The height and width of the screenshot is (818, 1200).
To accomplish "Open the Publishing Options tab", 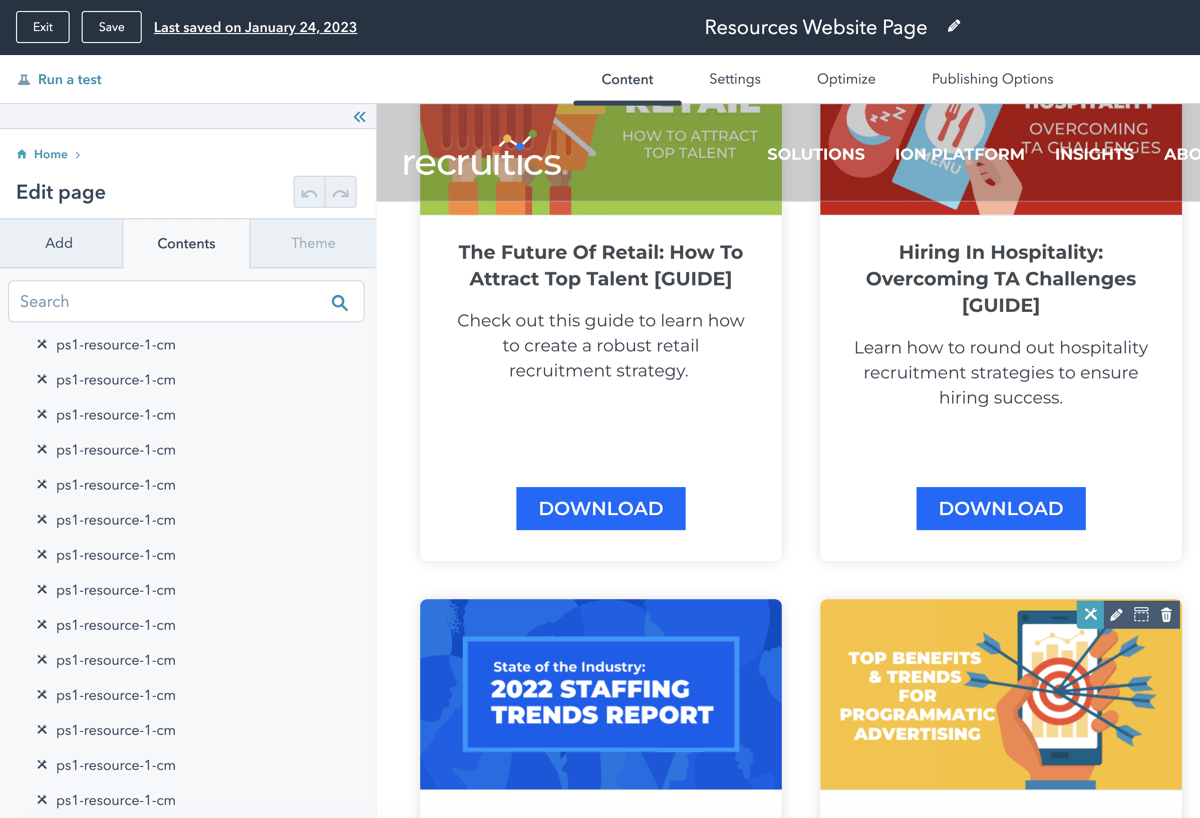I will pos(992,79).
